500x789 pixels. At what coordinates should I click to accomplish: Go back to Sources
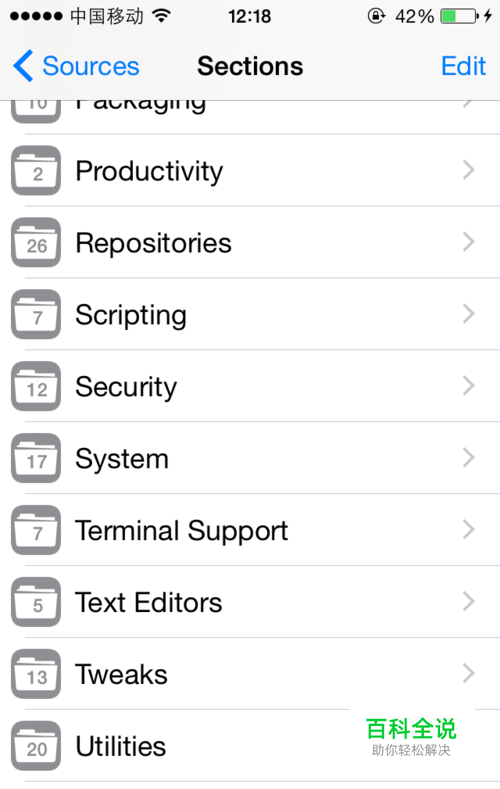pyautogui.click(x=76, y=66)
